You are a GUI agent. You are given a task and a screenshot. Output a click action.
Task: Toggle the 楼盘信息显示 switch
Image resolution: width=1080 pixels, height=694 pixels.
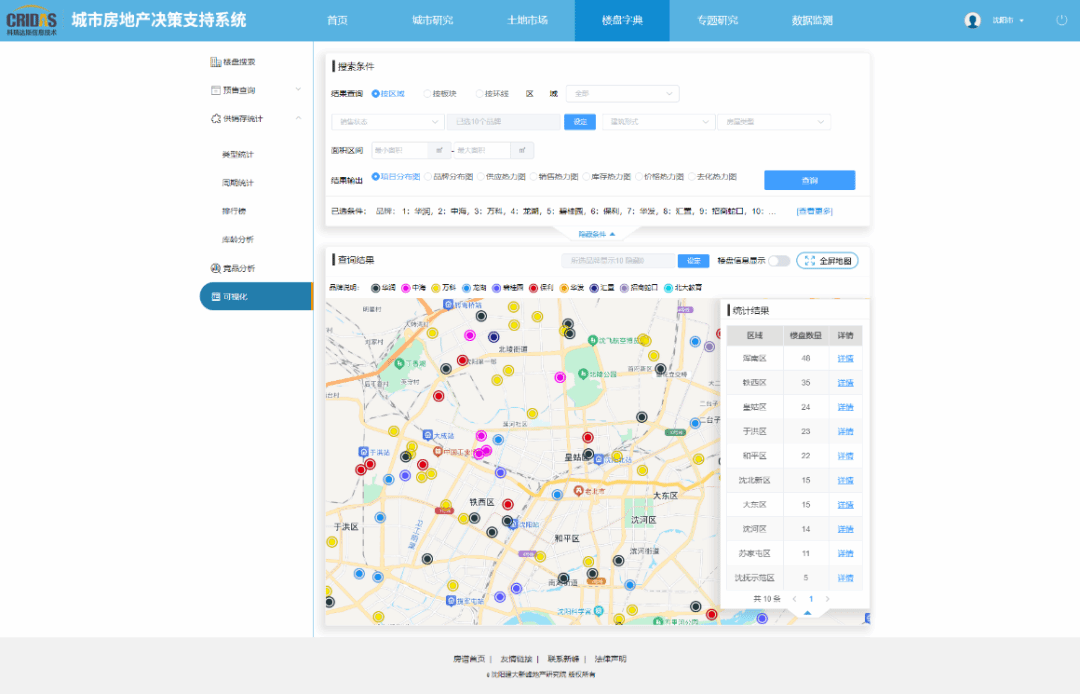pyautogui.click(x=779, y=260)
